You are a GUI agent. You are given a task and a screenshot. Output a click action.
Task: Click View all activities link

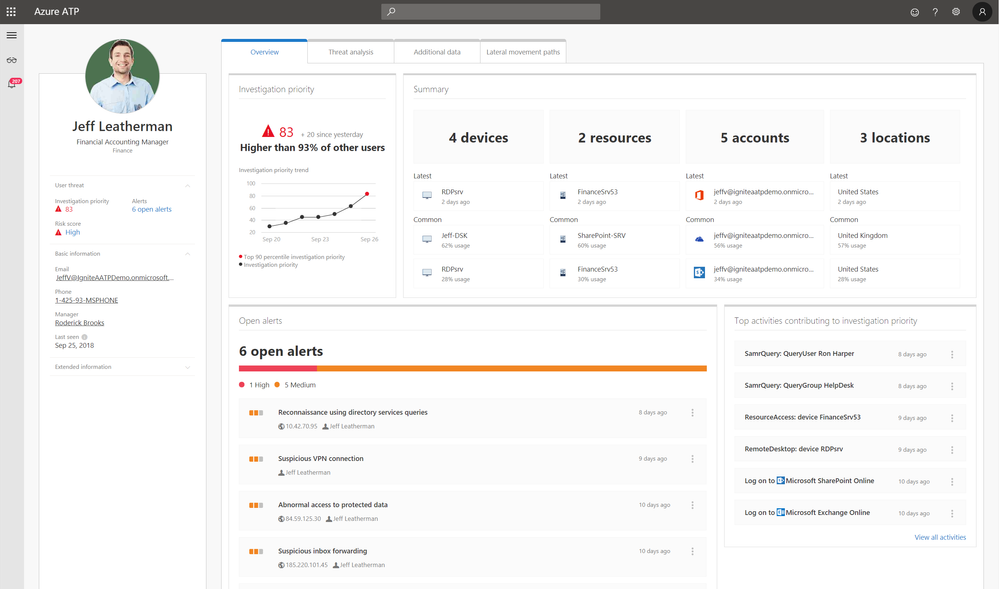pyautogui.click(x=940, y=537)
